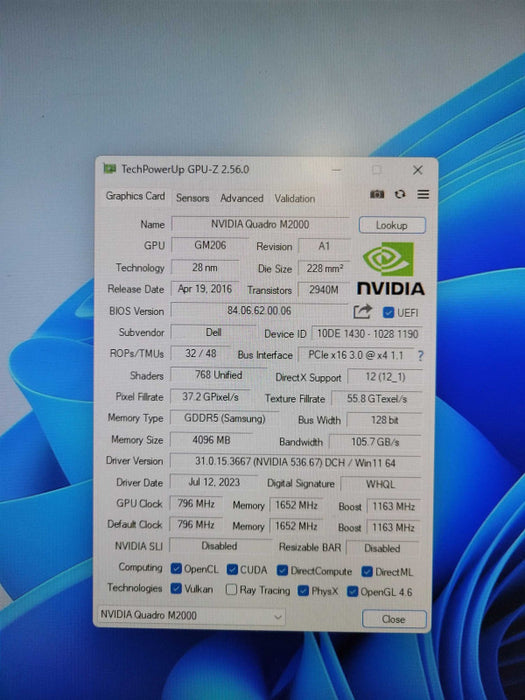Click the Name field showing NVIDIA Quadro M2000
The height and width of the screenshot is (700, 525).
pyautogui.click(x=260, y=224)
